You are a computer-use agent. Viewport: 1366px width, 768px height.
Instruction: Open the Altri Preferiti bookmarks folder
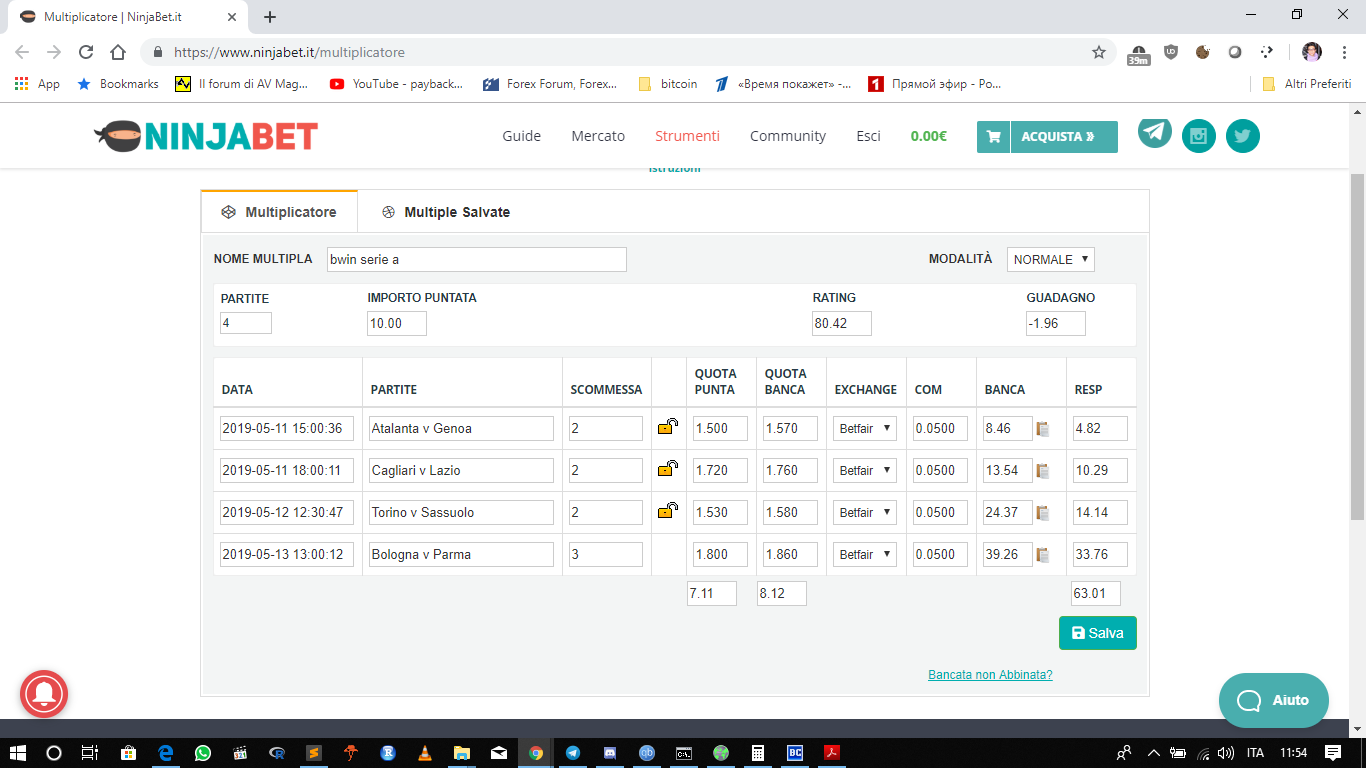tap(1307, 84)
